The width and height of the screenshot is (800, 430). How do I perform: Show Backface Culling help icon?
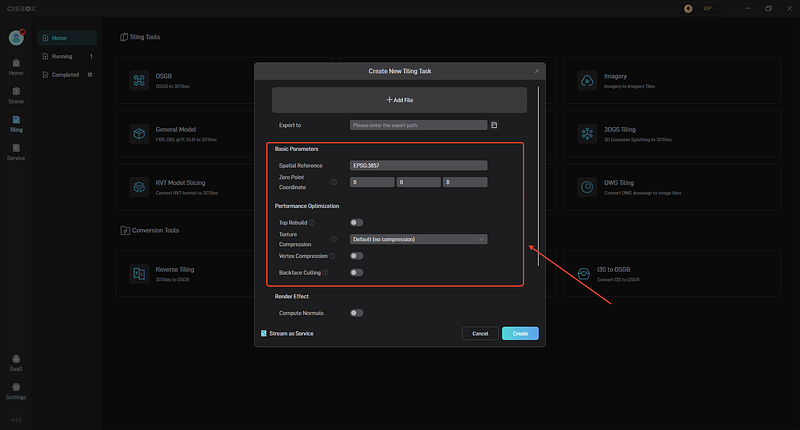325,272
